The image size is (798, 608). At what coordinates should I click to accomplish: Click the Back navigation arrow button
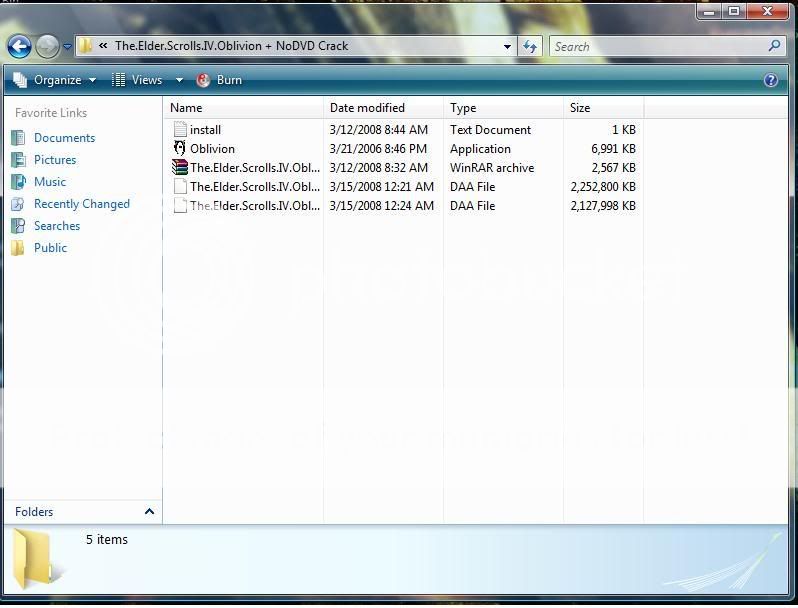pyautogui.click(x=19, y=46)
